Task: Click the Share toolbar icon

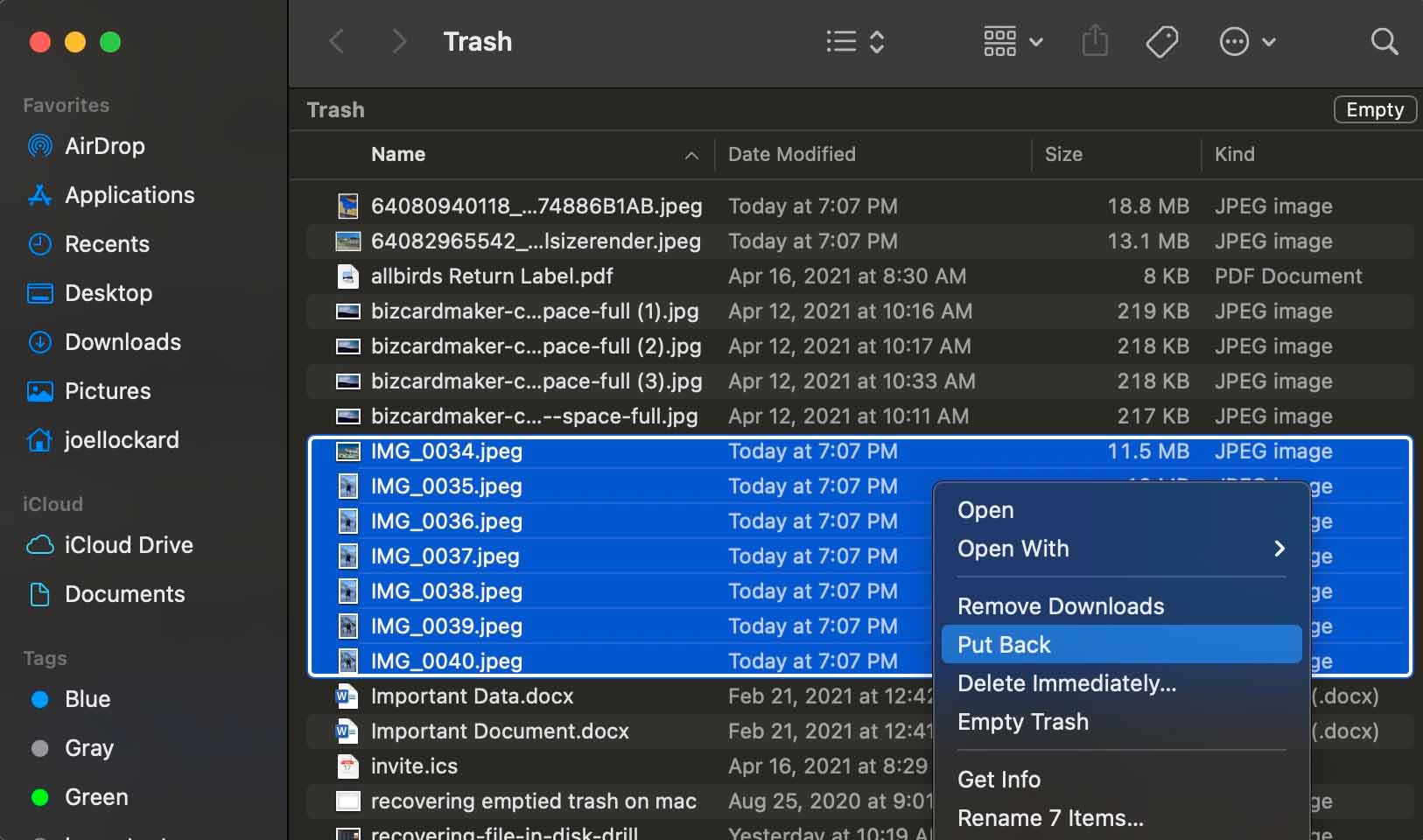Action: point(1095,41)
